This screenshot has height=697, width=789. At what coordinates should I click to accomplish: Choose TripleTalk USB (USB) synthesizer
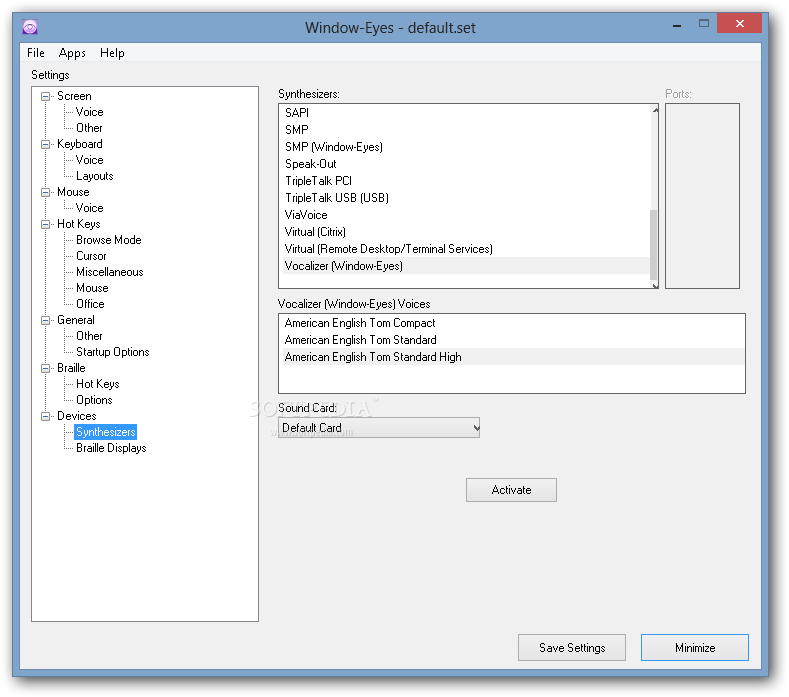coord(465,198)
